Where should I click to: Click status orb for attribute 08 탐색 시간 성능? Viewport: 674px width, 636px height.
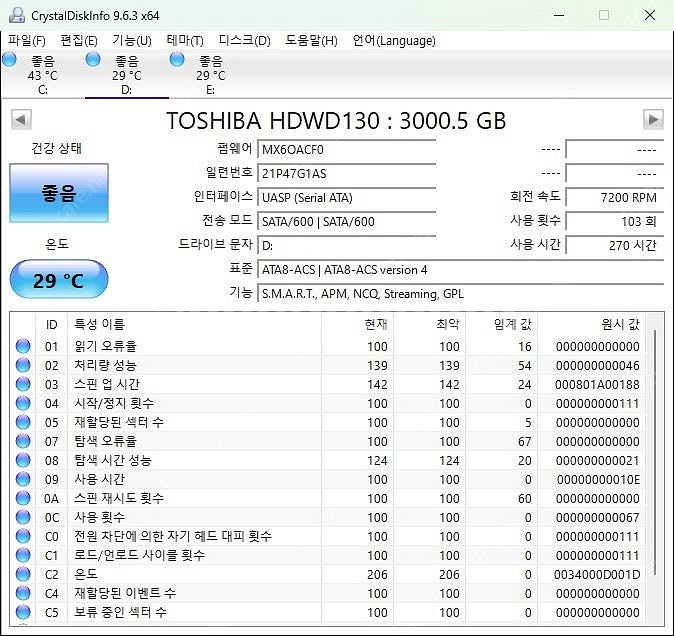click(x=23, y=460)
